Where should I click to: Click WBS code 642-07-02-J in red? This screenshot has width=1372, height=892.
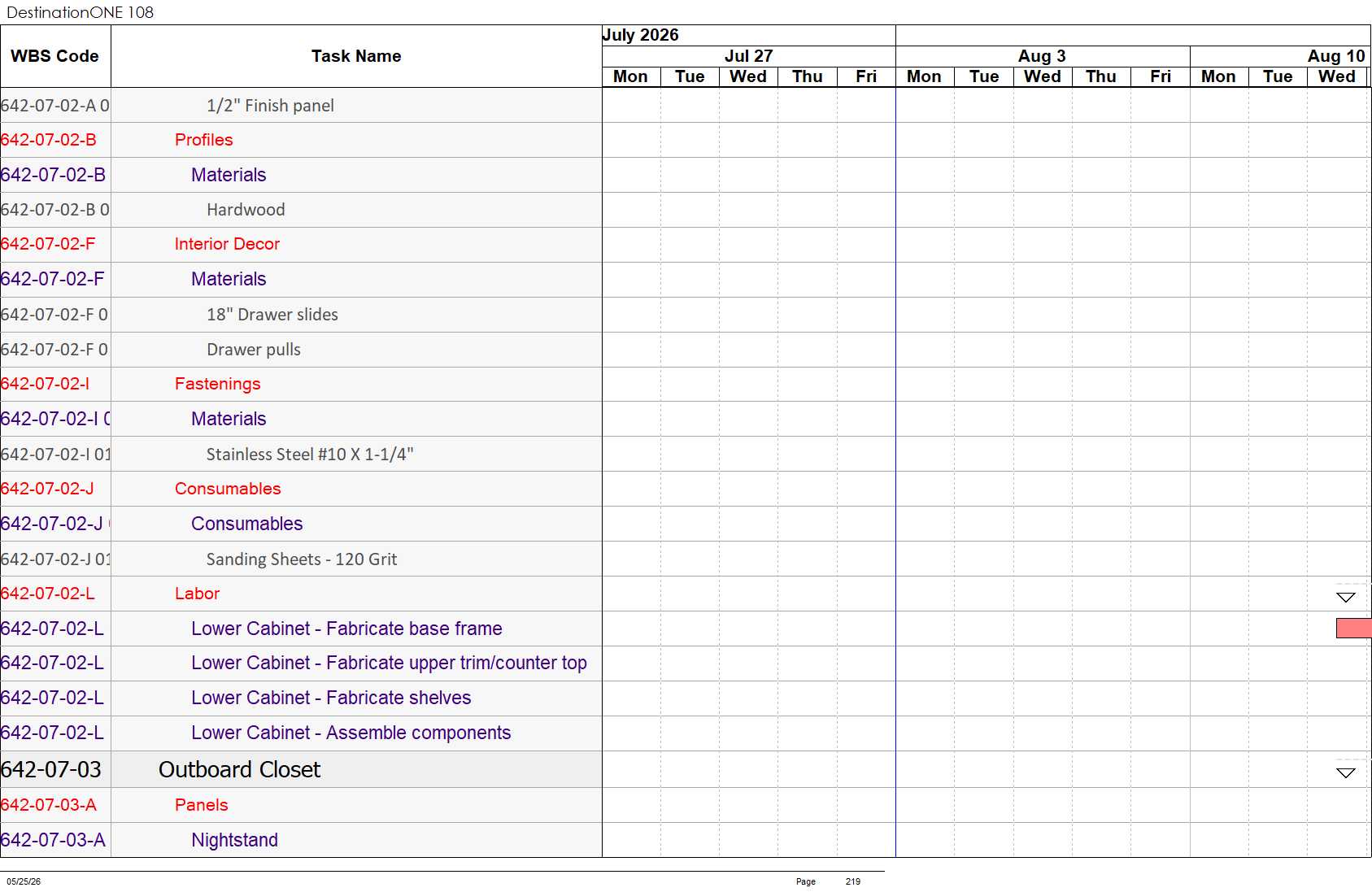[47, 489]
